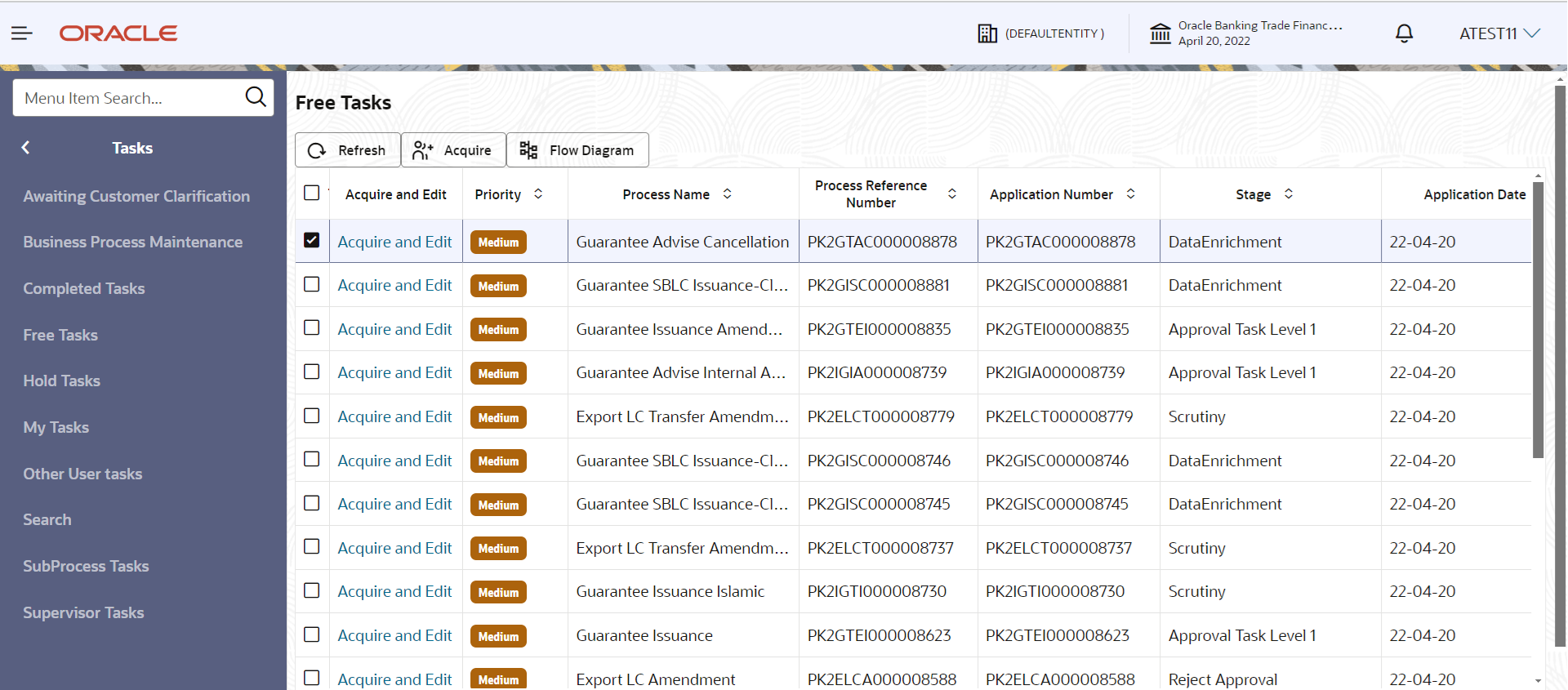Open the hamburger navigation menu
This screenshot has height=690, width=1568.
(22, 33)
